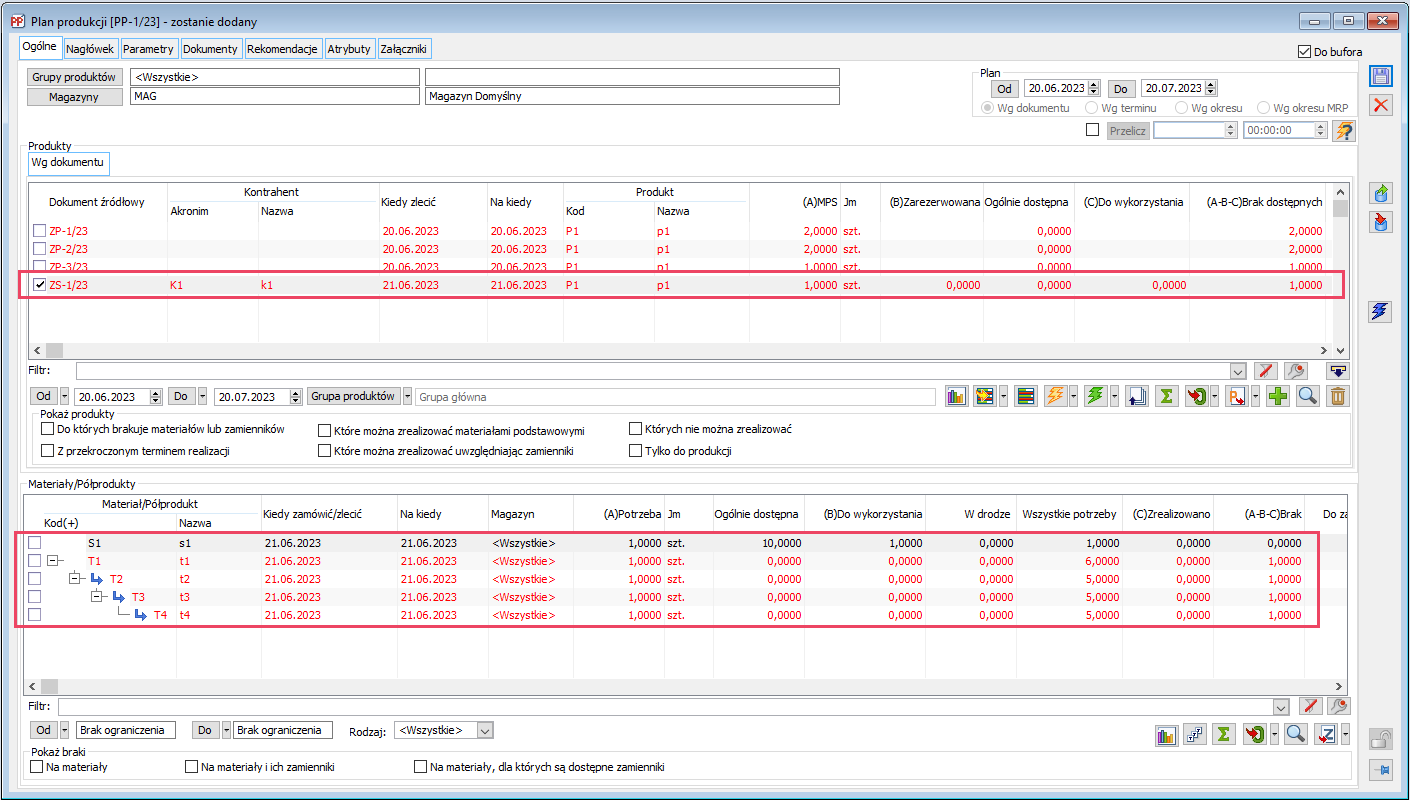The height and width of the screenshot is (800, 1410).
Task: Click the green lightning icon
Action: pos(1095,396)
